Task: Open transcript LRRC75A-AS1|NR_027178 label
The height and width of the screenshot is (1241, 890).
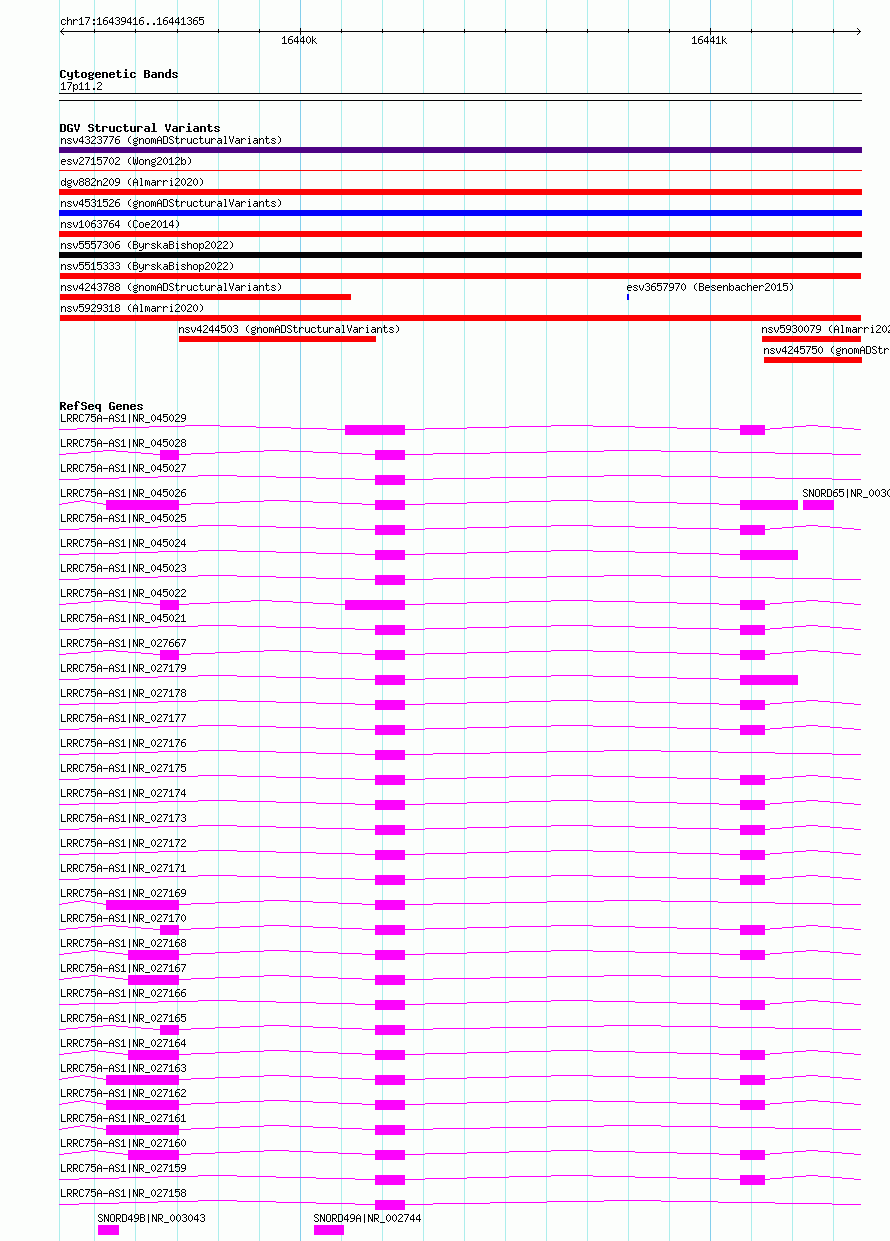Action: point(123,693)
